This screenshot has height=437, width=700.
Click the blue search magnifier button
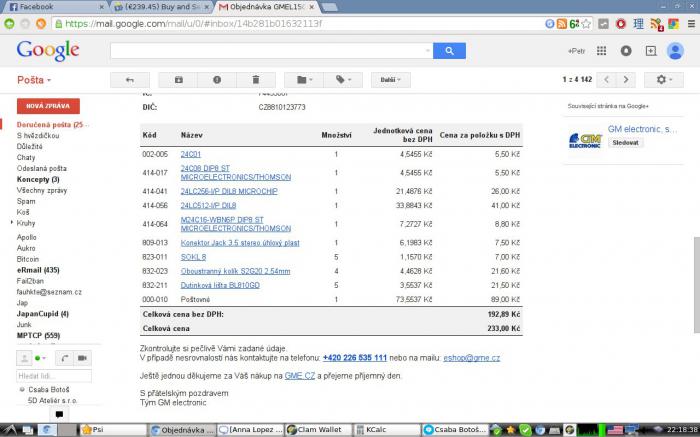(449, 51)
